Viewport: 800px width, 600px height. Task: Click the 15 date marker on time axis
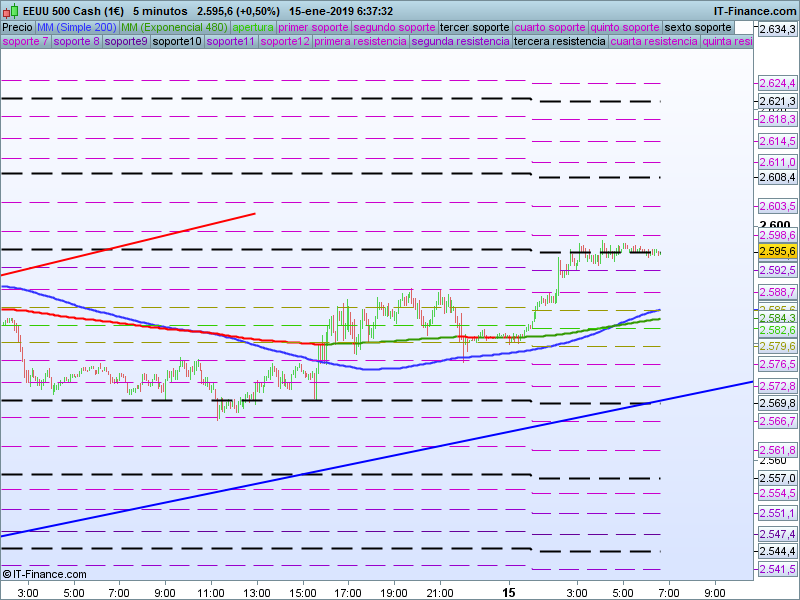click(x=509, y=592)
